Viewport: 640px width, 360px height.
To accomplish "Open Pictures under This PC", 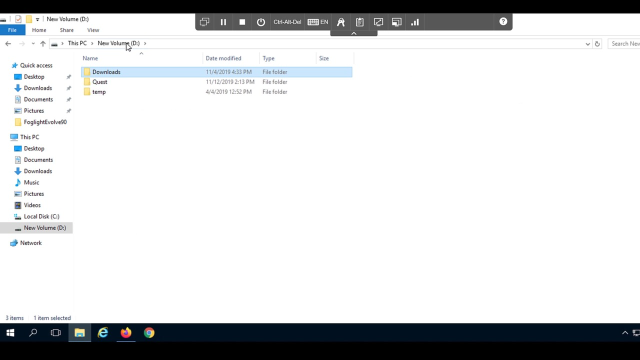I will tap(33, 194).
